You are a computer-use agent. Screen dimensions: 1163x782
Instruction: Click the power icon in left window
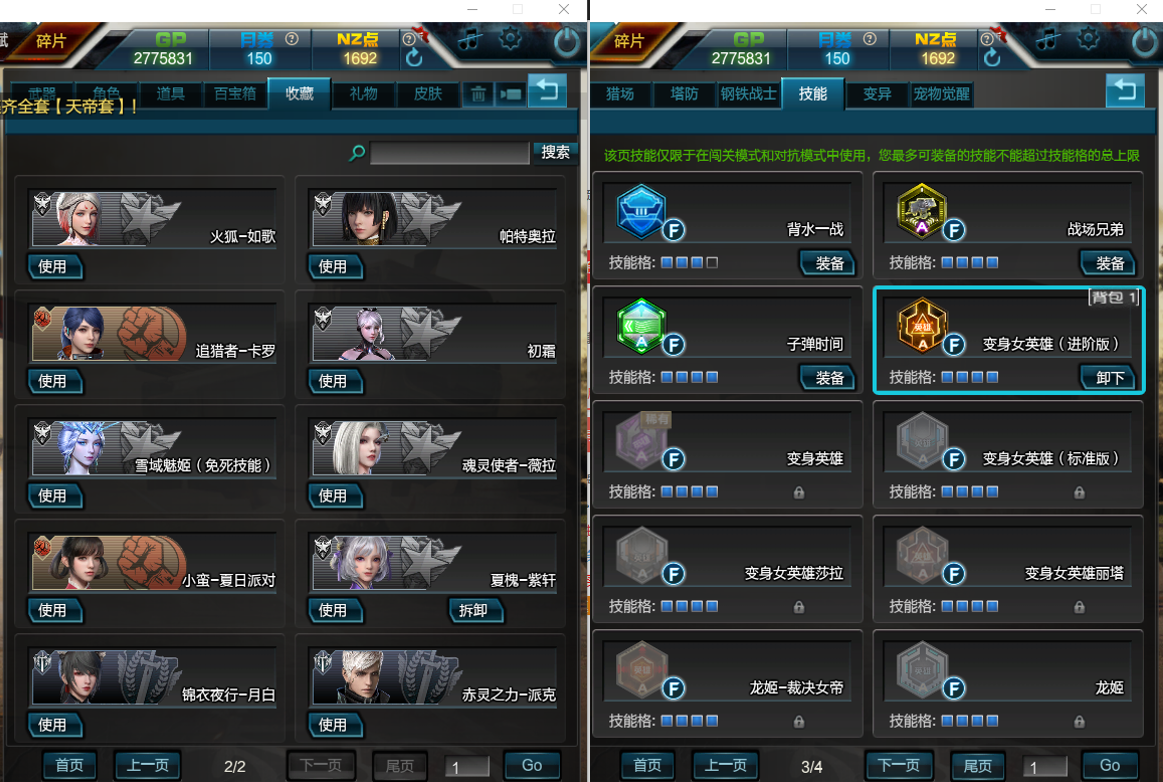(x=567, y=42)
